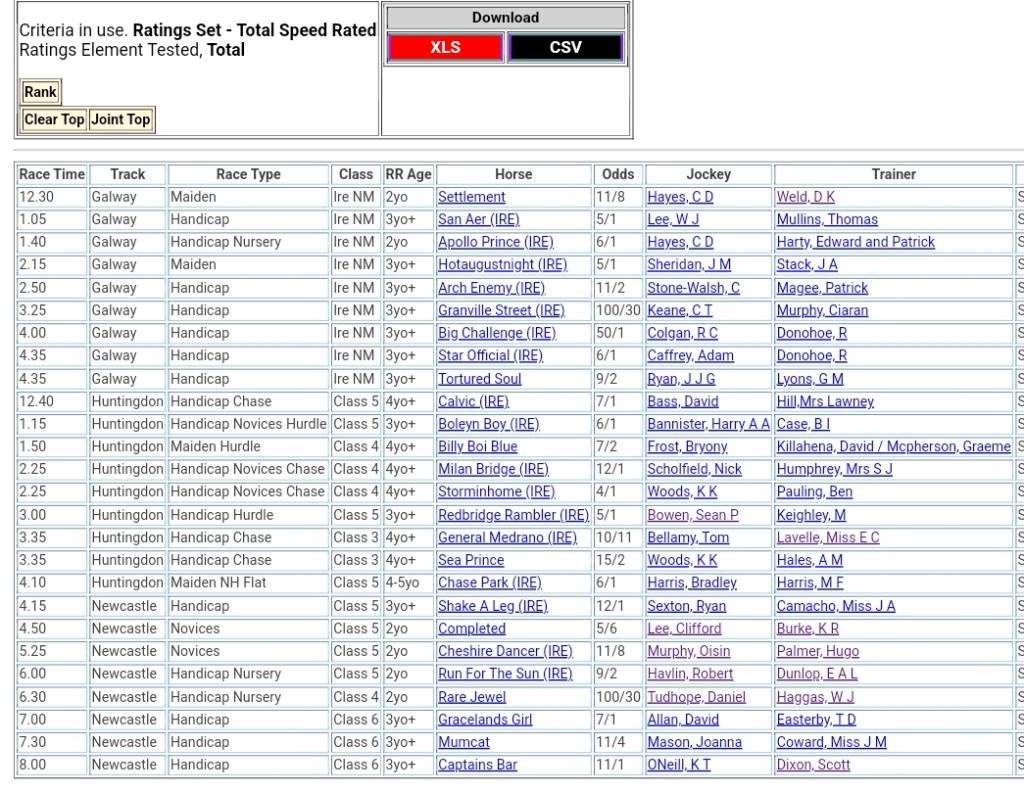
Task: View jockey Frost, Bryony profile
Action: (687, 447)
